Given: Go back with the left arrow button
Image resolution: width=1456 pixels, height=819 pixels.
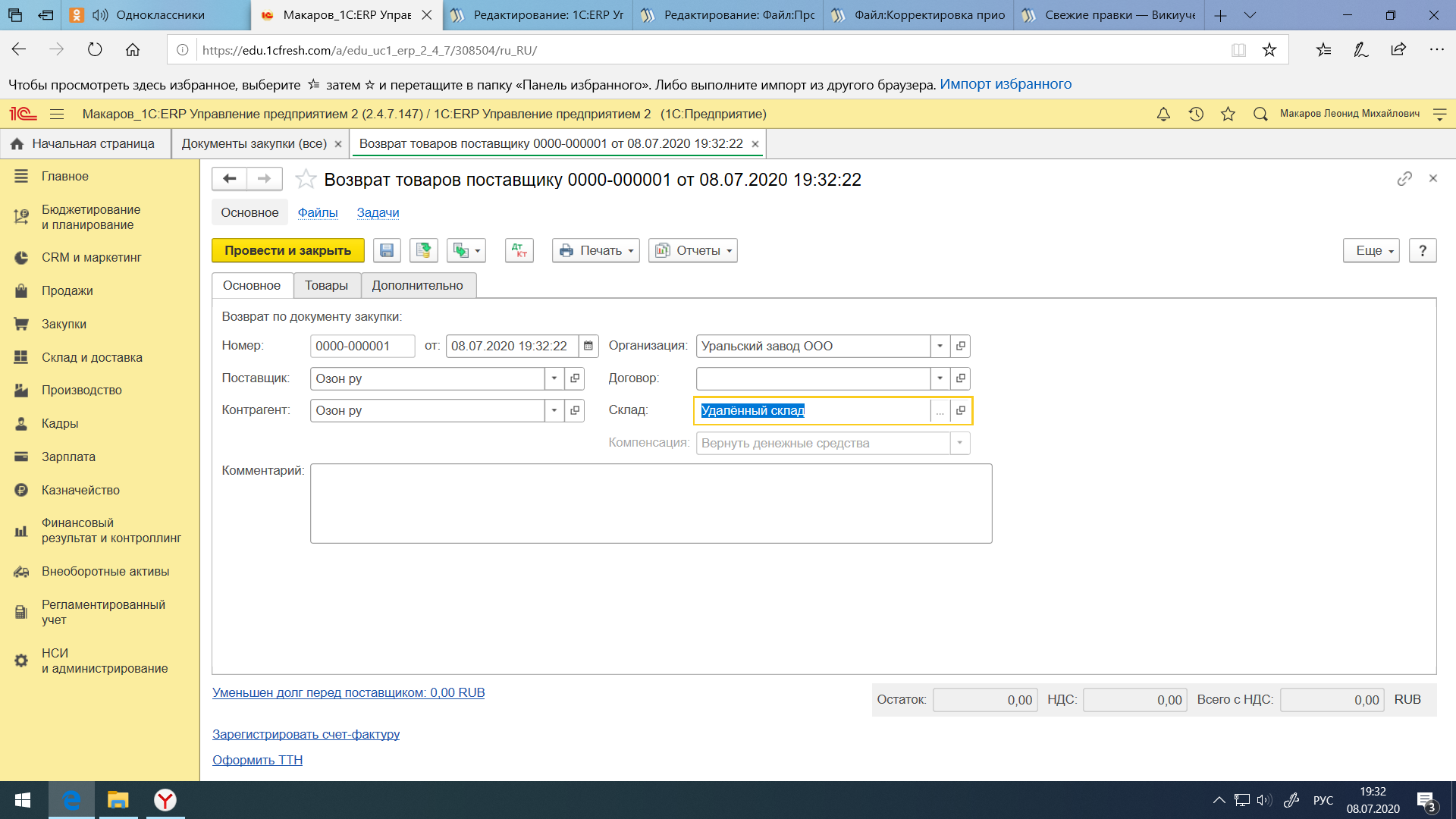Looking at the screenshot, I should click(x=230, y=179).
